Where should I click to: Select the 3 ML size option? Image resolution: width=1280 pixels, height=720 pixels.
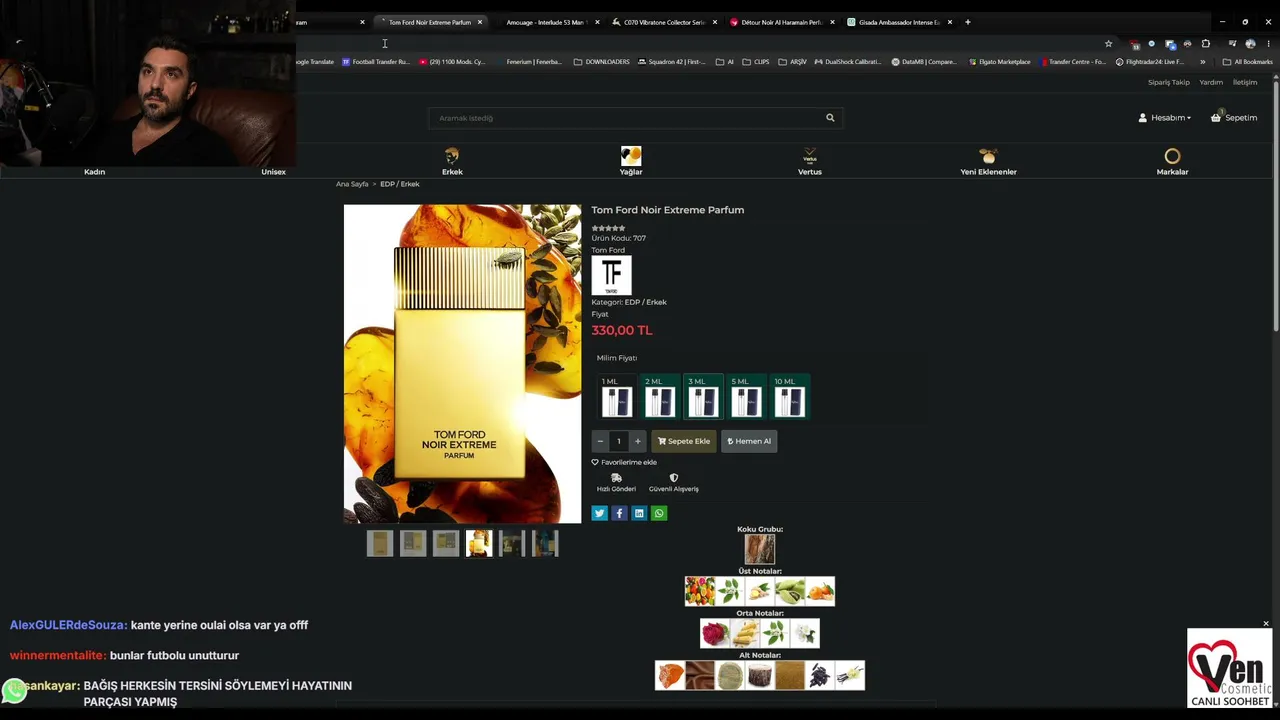pyautogui.click(x=703, y=397)
